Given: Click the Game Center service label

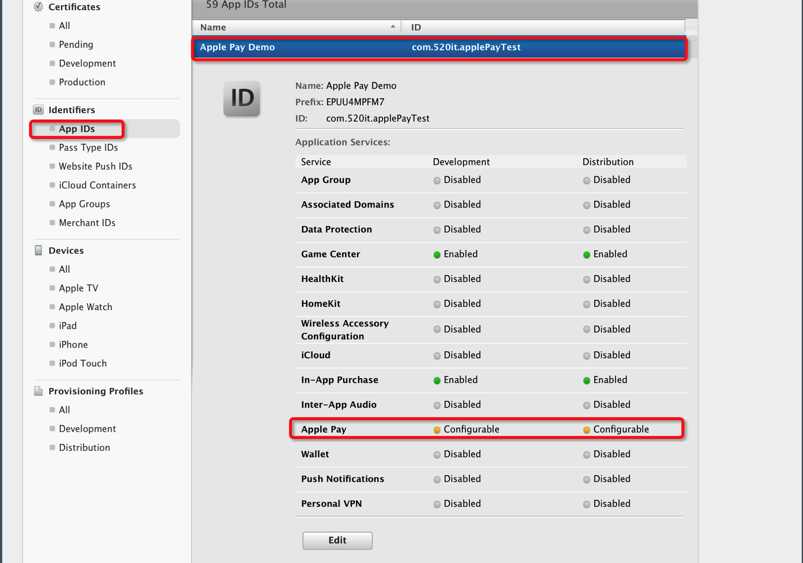Looking at the screenshot, I should click(330, 254).
